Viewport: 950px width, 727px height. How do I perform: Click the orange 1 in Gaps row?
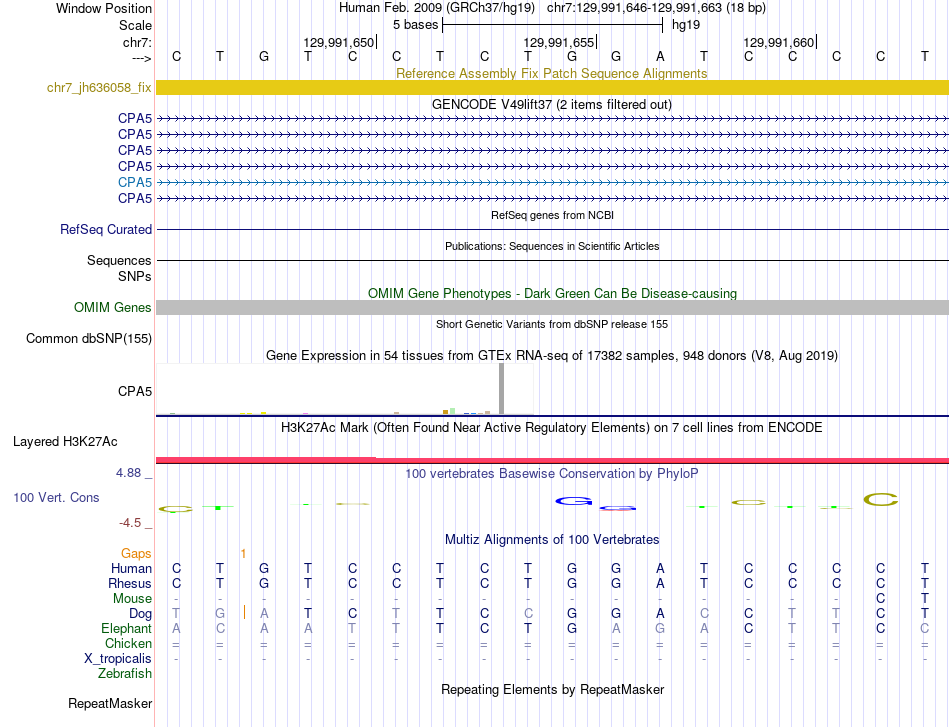[x=243, y=554]
